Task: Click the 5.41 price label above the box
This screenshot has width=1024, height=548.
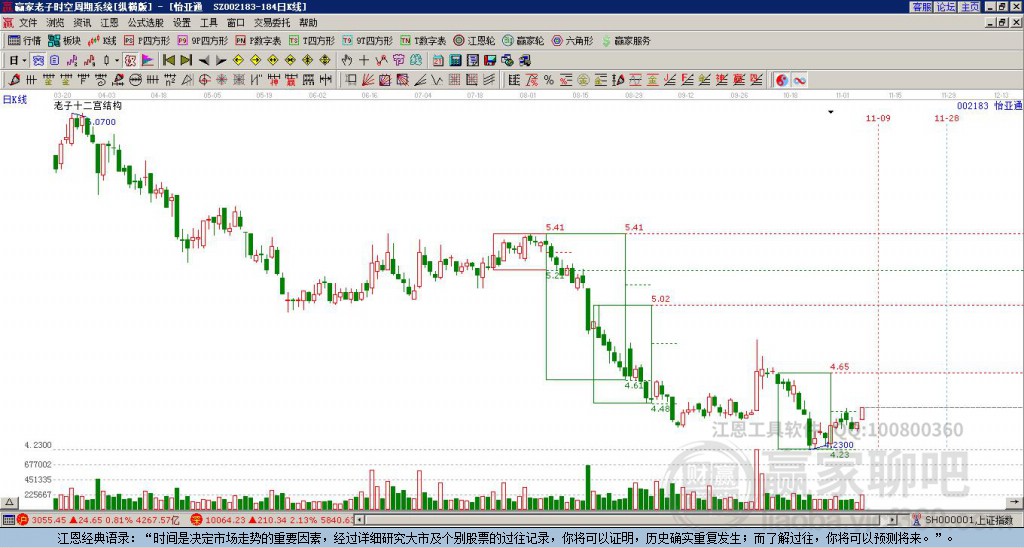Action: pos(554,227)
